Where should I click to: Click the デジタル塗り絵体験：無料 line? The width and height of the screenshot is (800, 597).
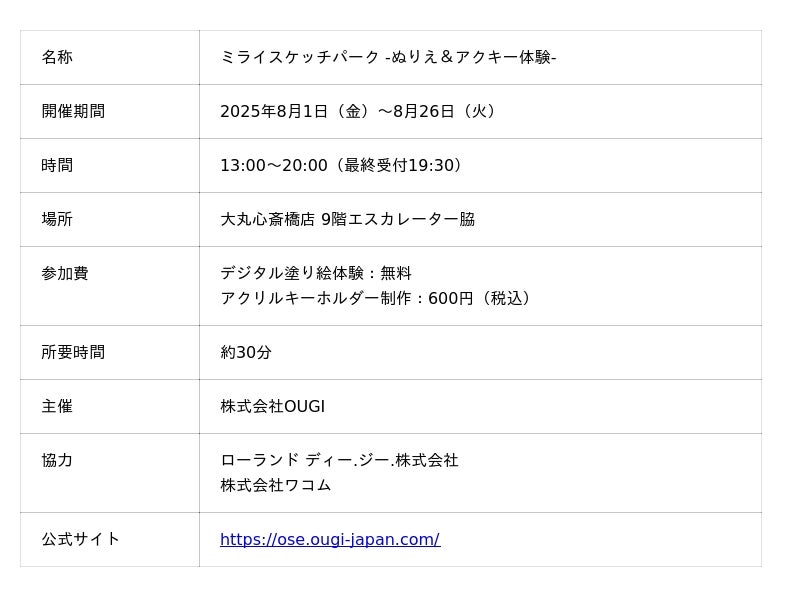[316, 274]
